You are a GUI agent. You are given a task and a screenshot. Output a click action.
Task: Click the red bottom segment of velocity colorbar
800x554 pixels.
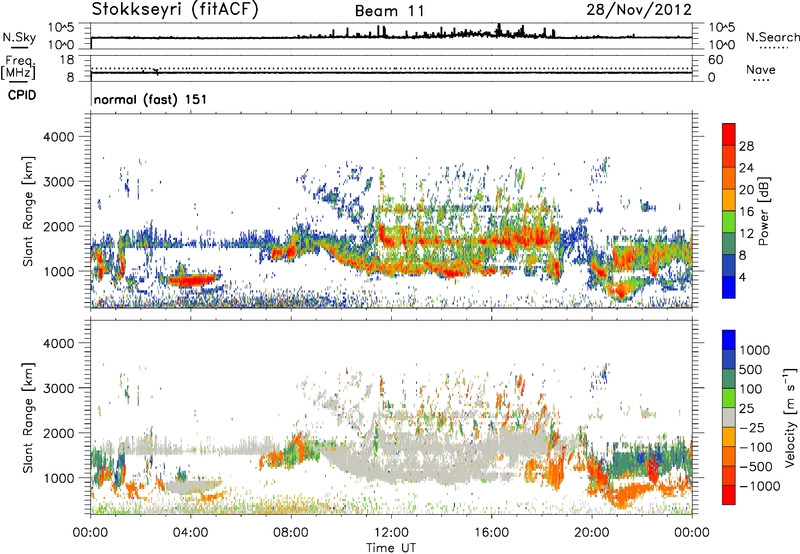[x=729, y=495]
